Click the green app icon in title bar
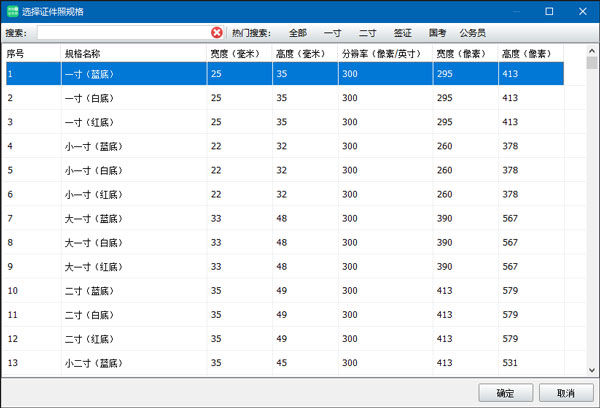 point(13,11)
